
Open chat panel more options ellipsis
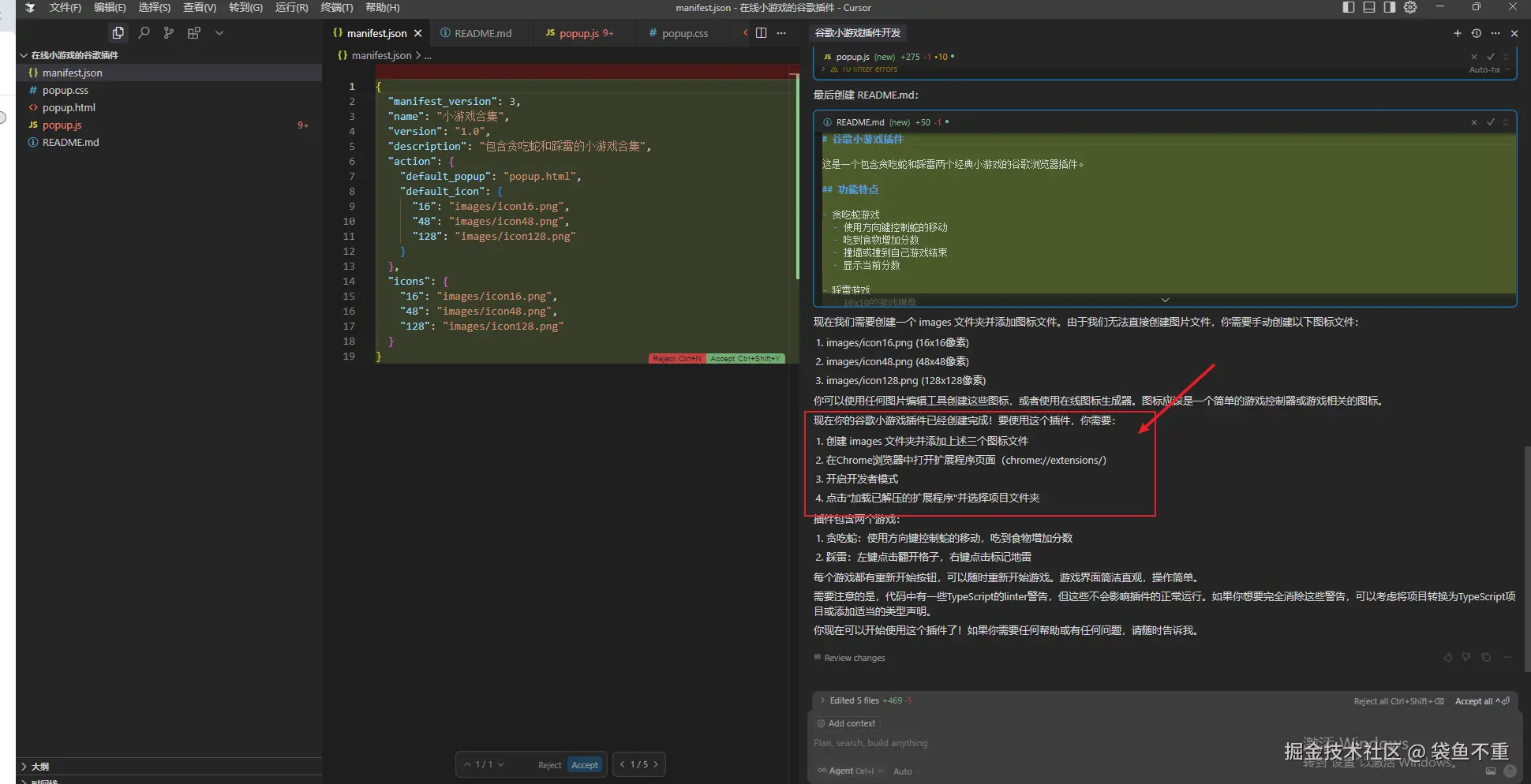point(1495,33)
